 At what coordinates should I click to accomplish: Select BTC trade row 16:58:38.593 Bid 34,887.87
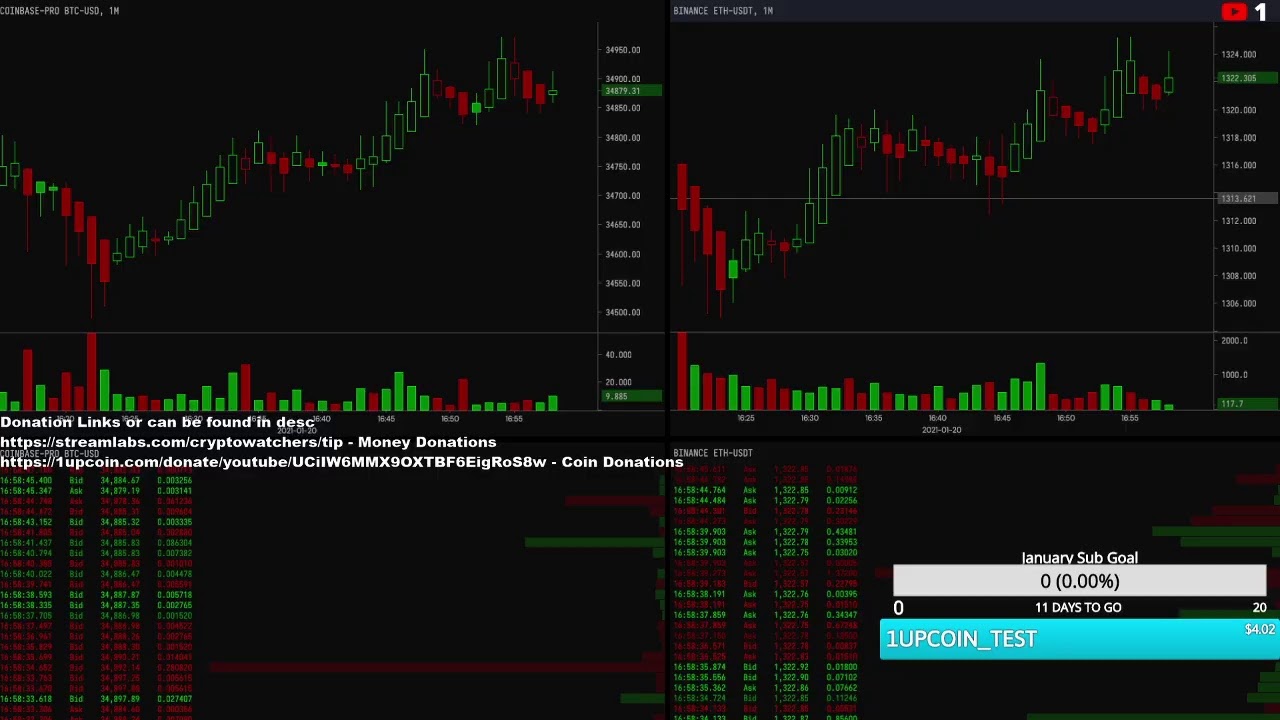pos(97,595)
